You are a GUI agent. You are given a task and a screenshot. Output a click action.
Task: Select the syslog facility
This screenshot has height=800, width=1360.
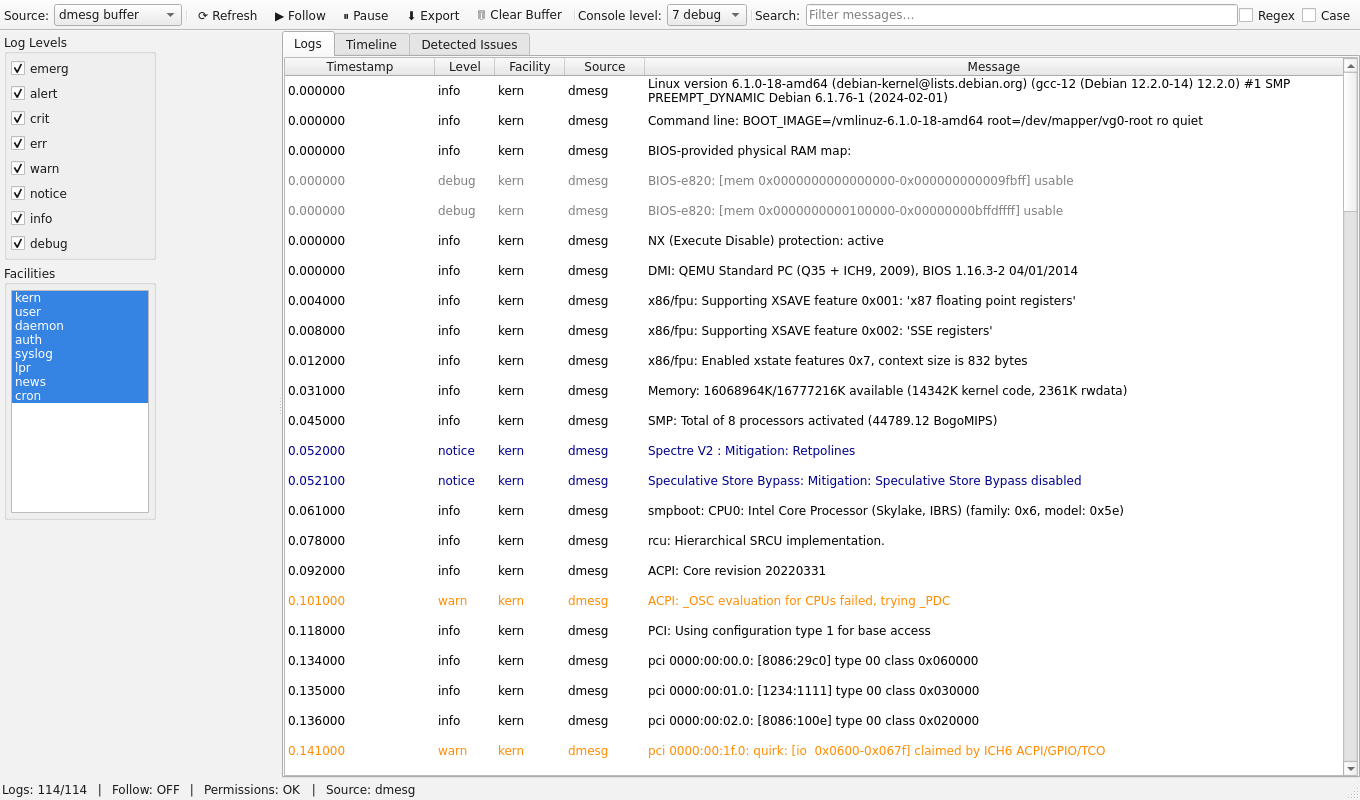click(80, 354)
